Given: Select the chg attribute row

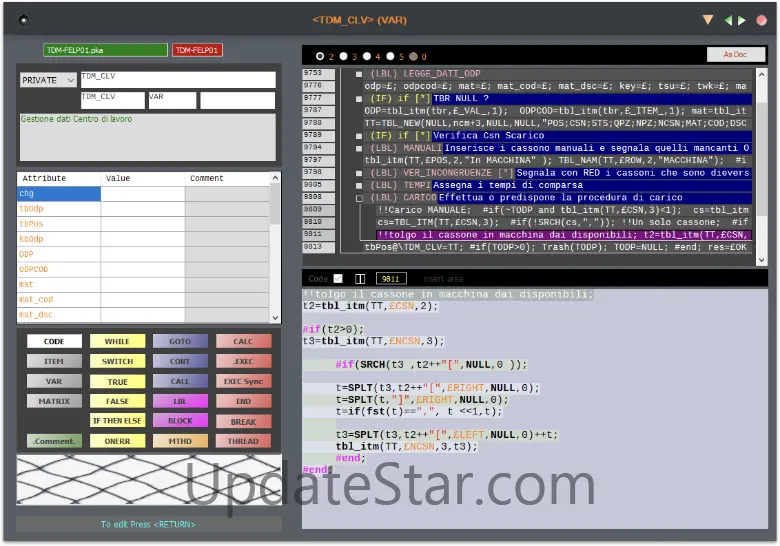Looking at the screenshot, I should point(143,193).
